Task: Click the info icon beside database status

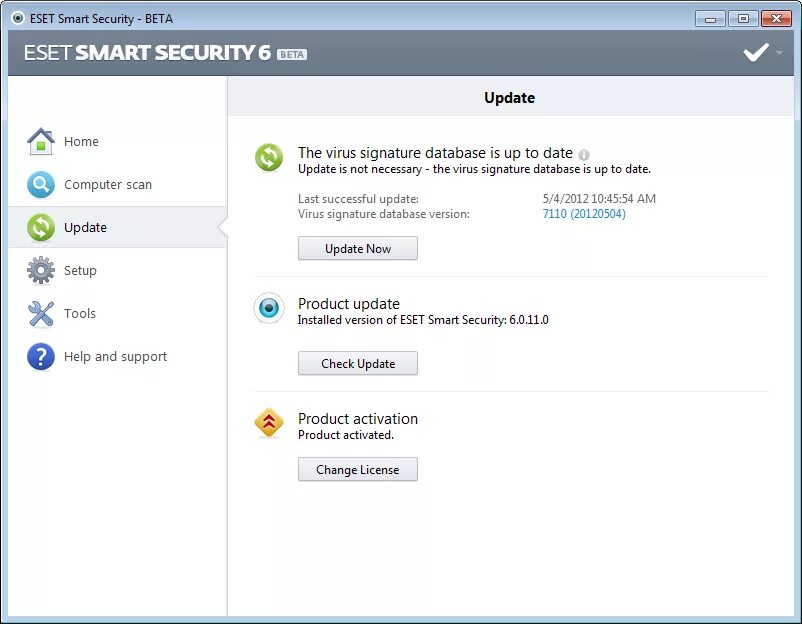Action: [x=584, y=155]
